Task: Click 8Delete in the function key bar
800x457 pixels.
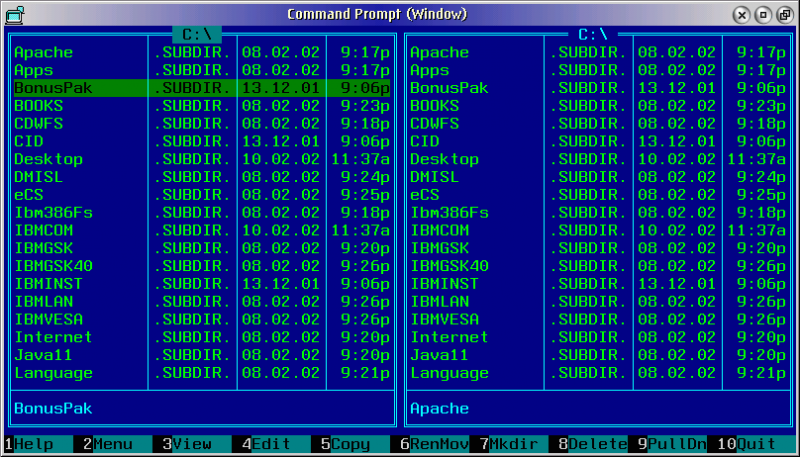Action: (593, 444)
